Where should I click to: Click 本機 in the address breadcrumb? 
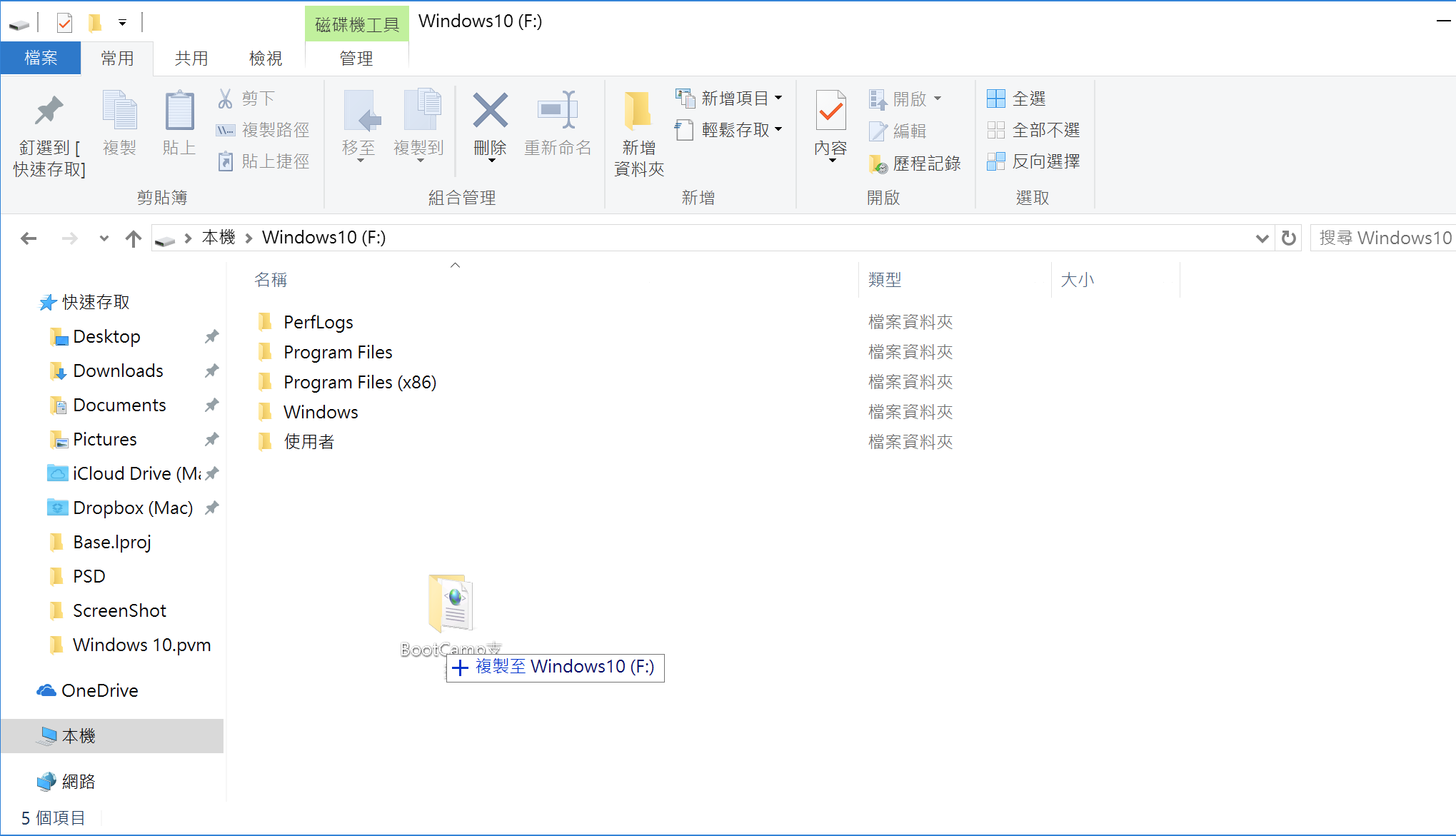coord(219,238)
